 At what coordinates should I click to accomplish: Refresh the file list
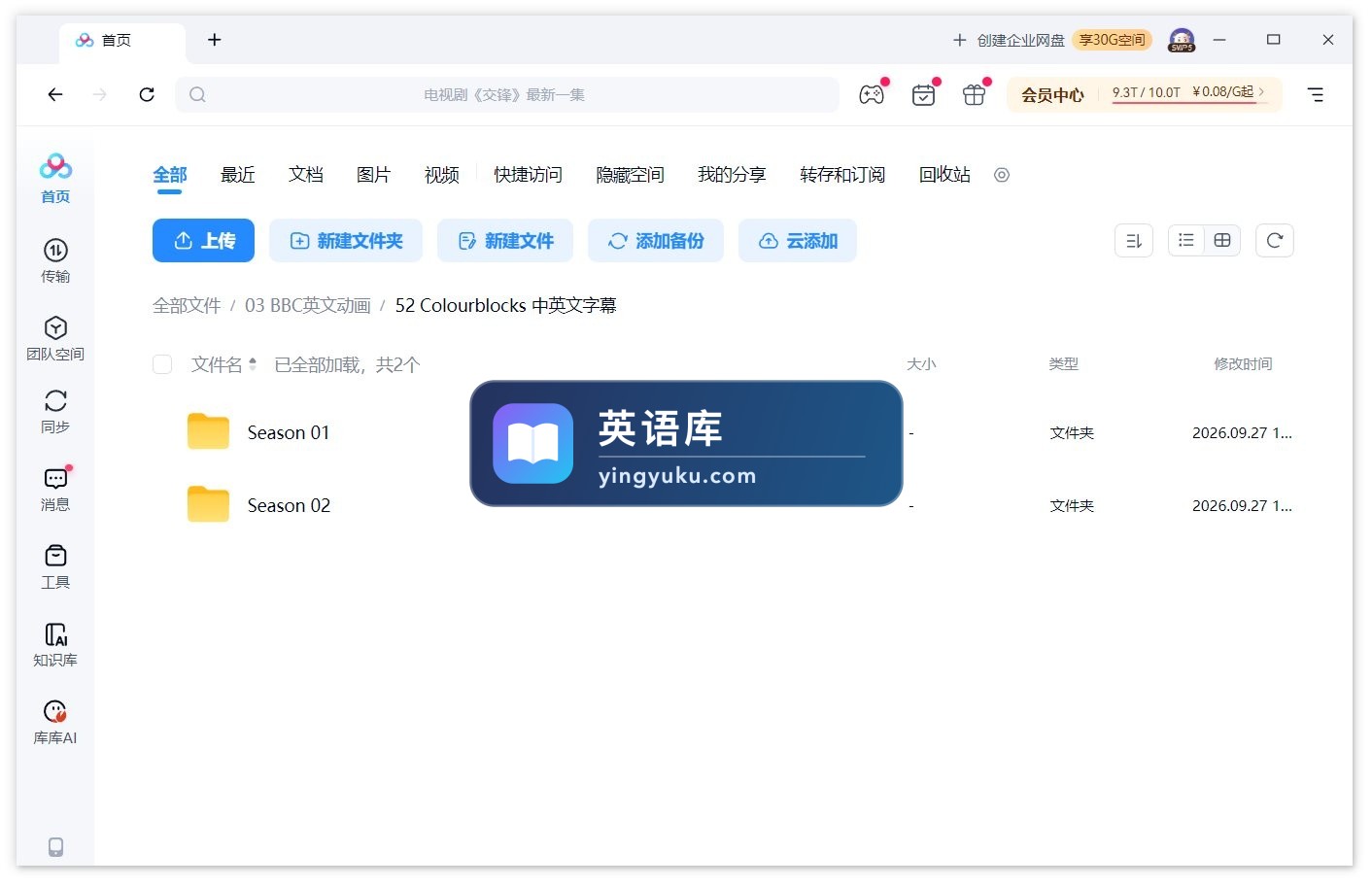coord(1275,241)
